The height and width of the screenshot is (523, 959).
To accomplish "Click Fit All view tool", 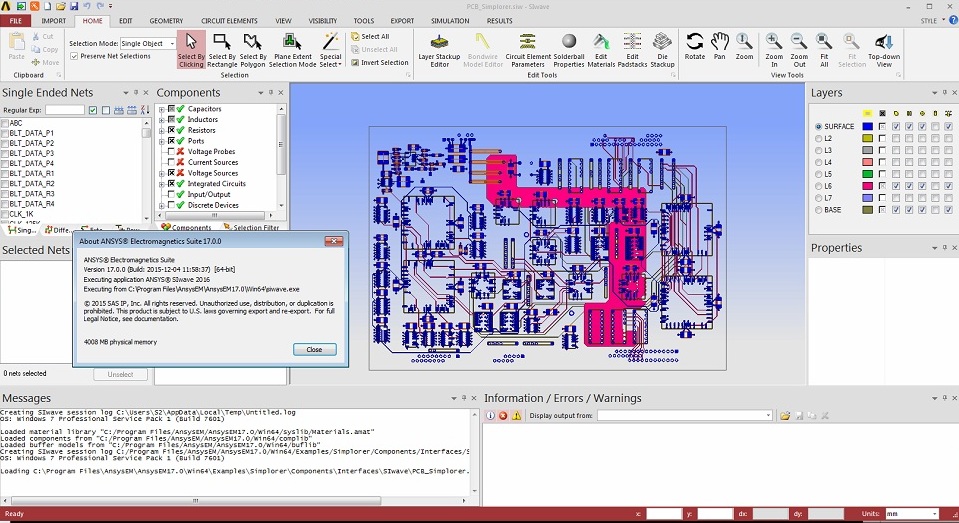I will click(824, 50).
